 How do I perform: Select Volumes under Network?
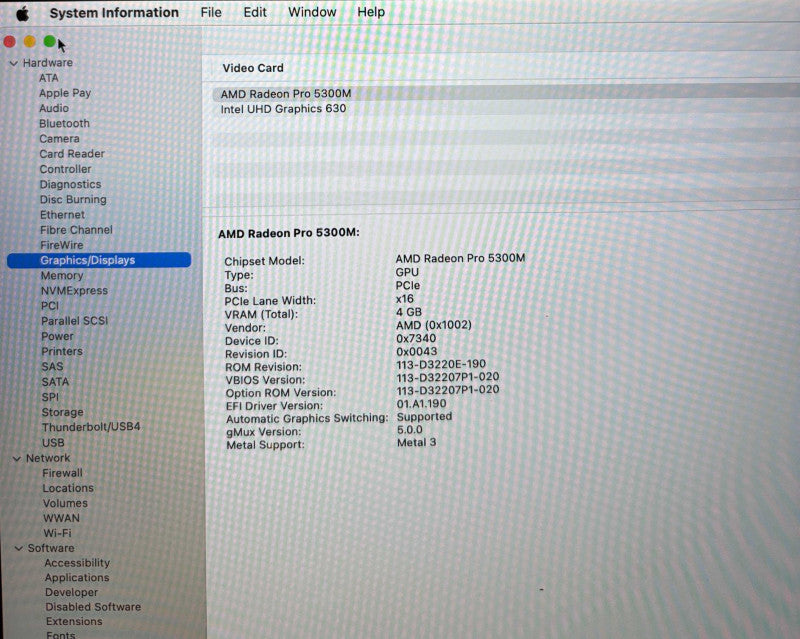pyautogui.click(x=65, y=503)
